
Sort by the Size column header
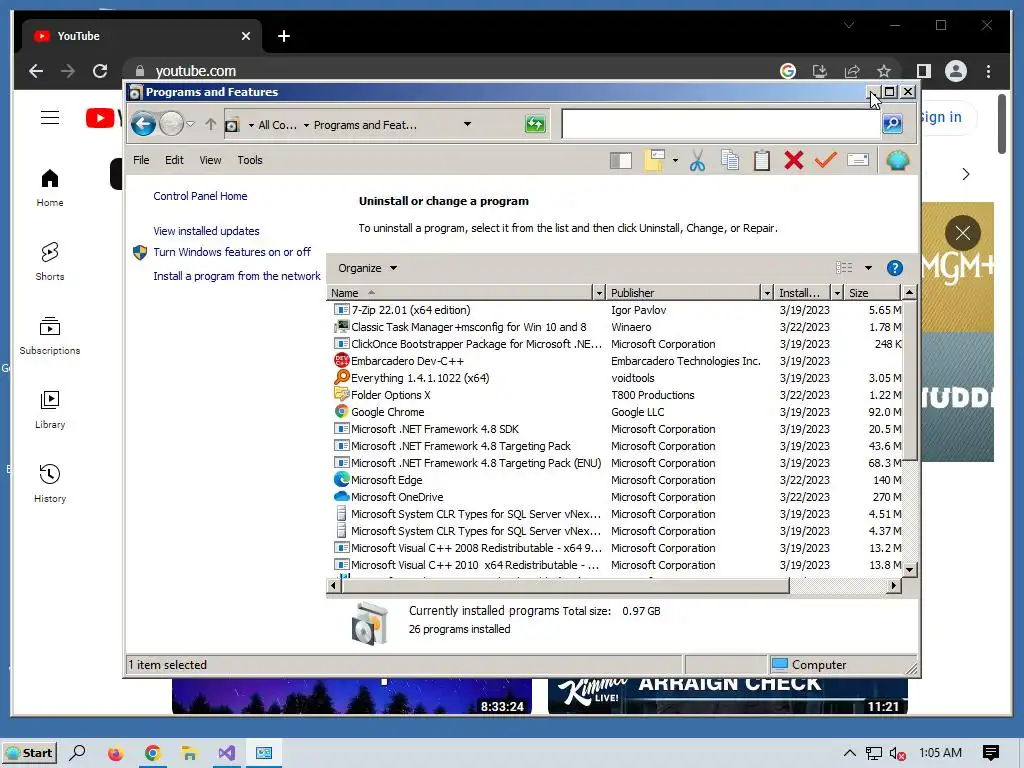point(872,293)
